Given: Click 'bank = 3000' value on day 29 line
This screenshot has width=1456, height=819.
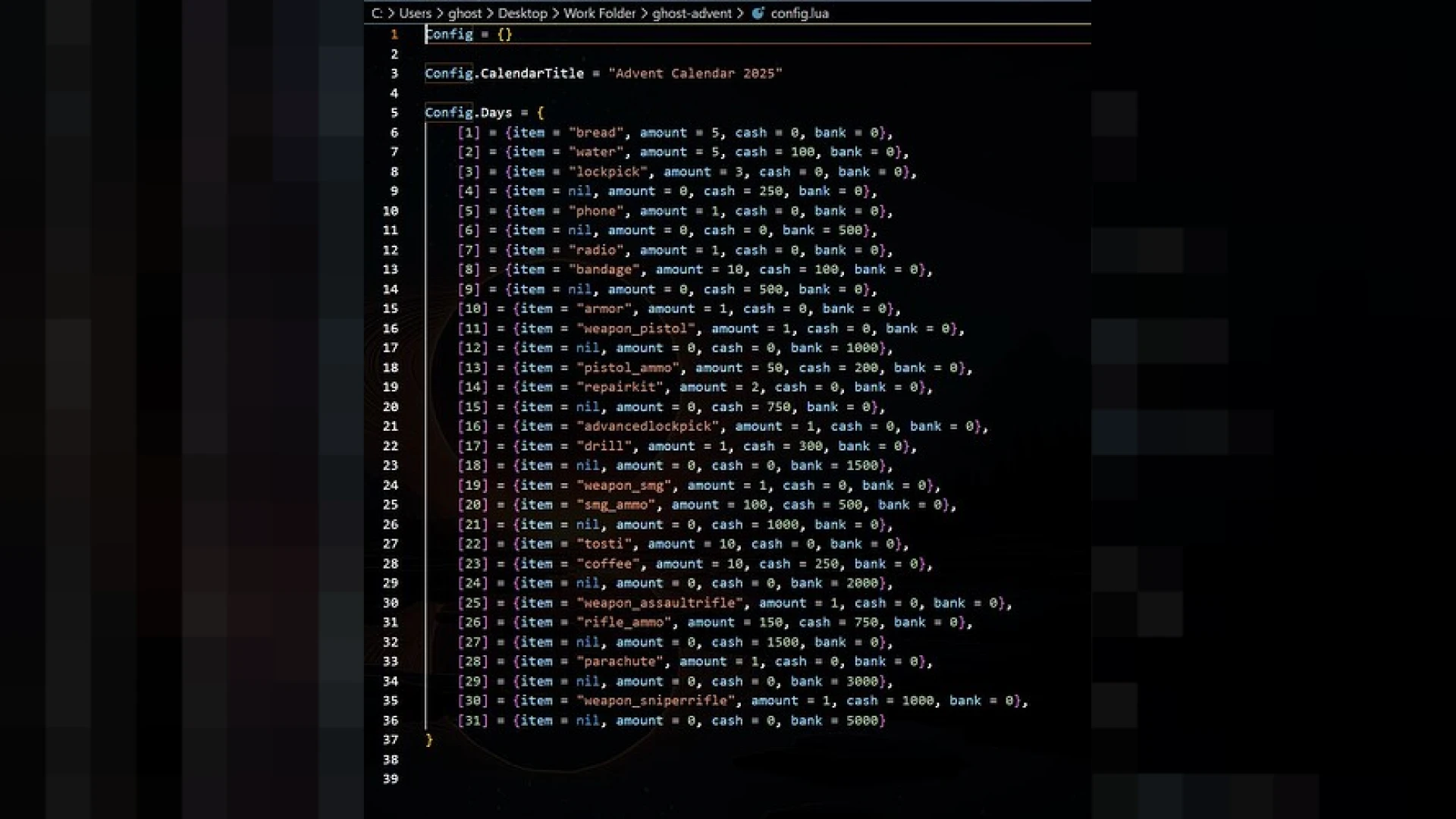Looking at the screenshot, I should coord(834,681).
